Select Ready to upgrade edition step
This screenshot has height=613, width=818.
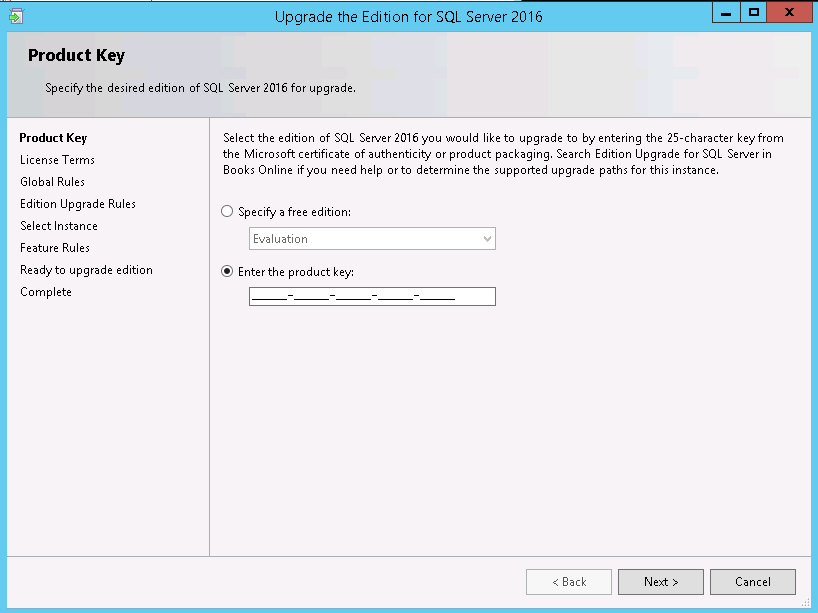pyautogui.click(x=86, y=269)
